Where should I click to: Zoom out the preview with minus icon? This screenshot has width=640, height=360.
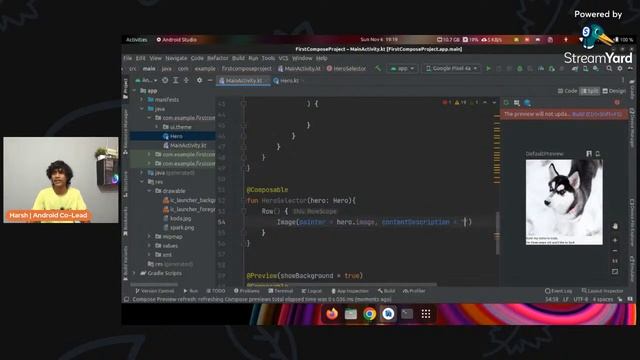click(615, 251)
